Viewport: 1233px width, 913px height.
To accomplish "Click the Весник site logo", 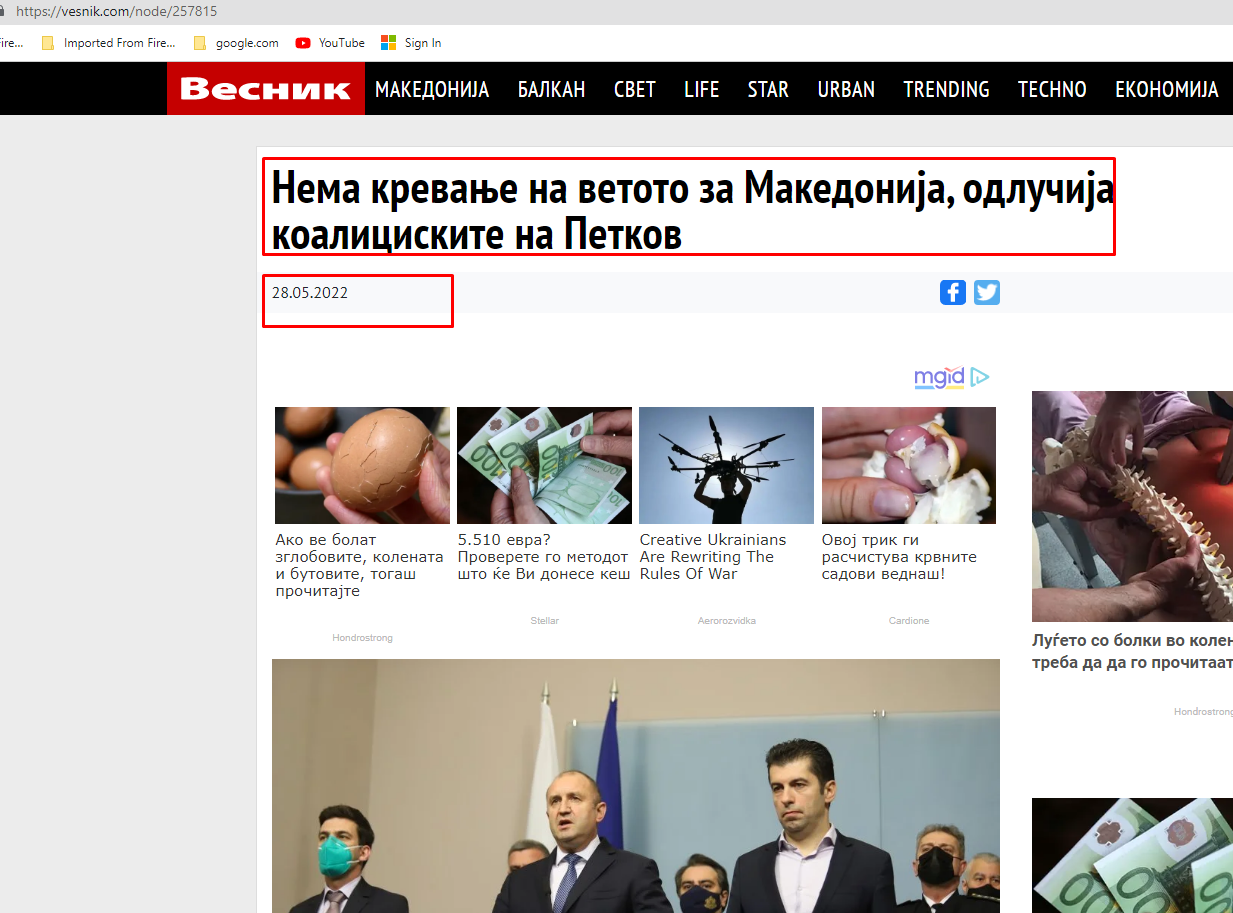I will point(266,89).
